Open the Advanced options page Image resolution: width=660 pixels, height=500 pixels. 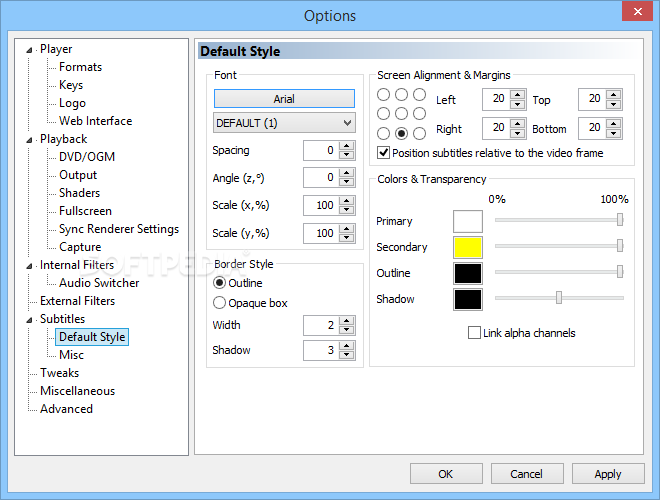[x=66, y=409]
